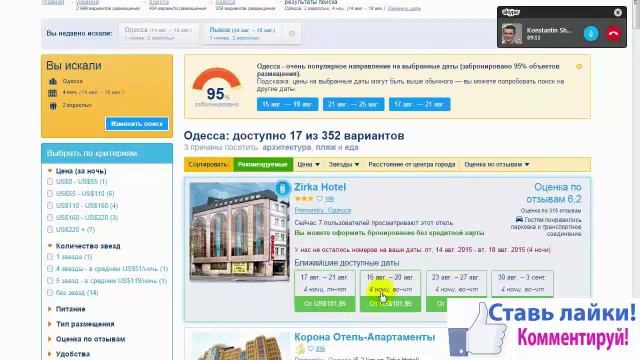Open Zirka Hotel page link
Viewport: 640px width, 360px height.
click(x=320, y=187)
